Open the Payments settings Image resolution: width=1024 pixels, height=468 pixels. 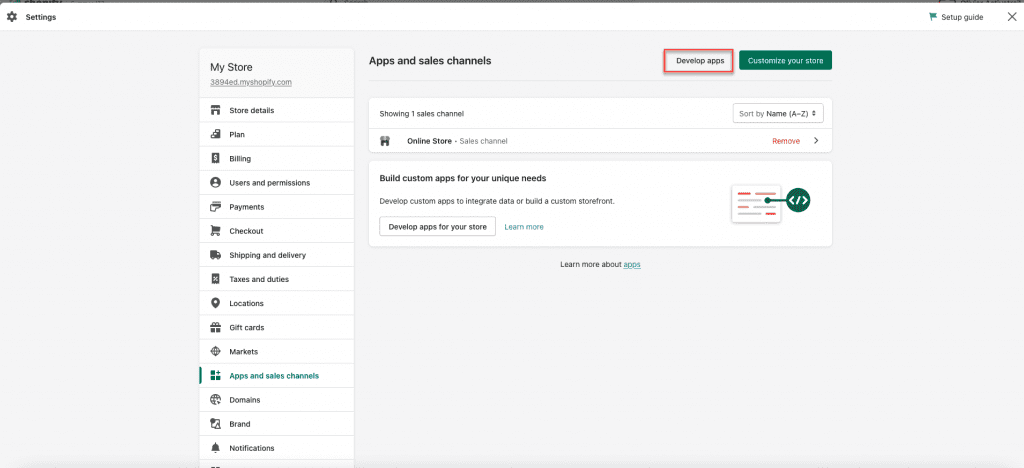(x=277, y=207)
